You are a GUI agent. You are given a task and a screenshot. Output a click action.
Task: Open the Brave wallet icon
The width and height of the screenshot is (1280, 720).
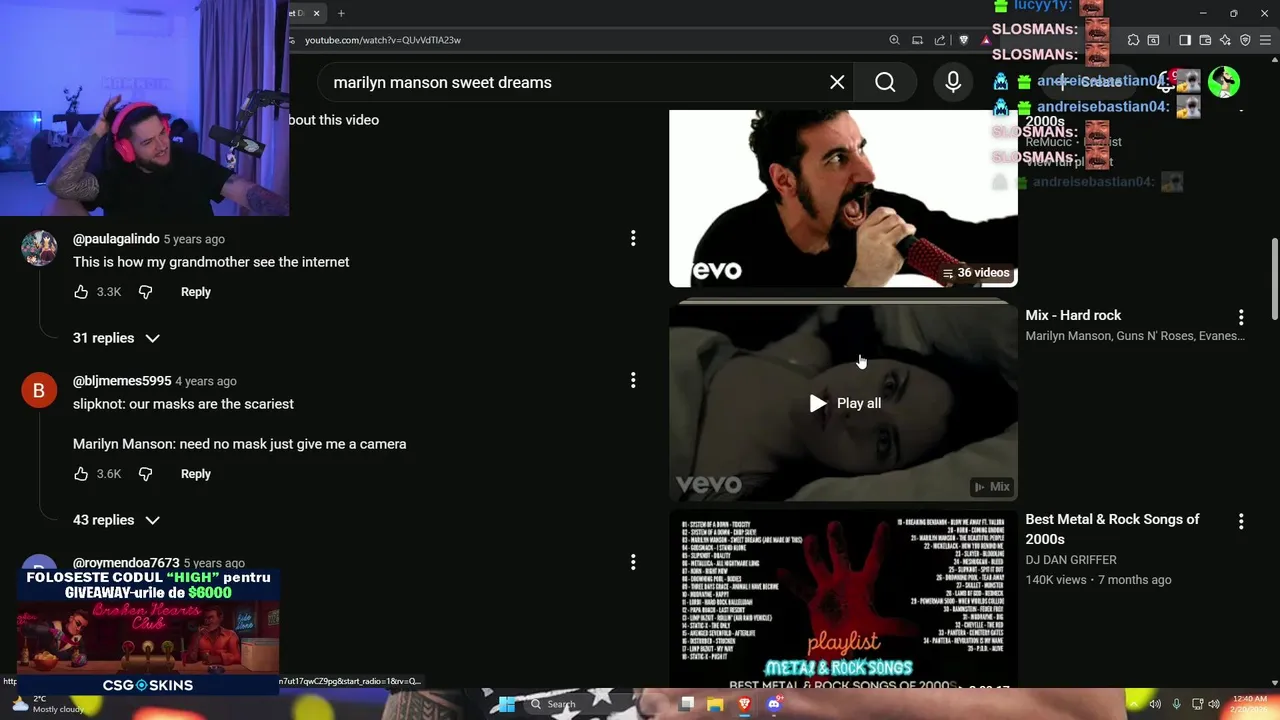point(1205,40)
